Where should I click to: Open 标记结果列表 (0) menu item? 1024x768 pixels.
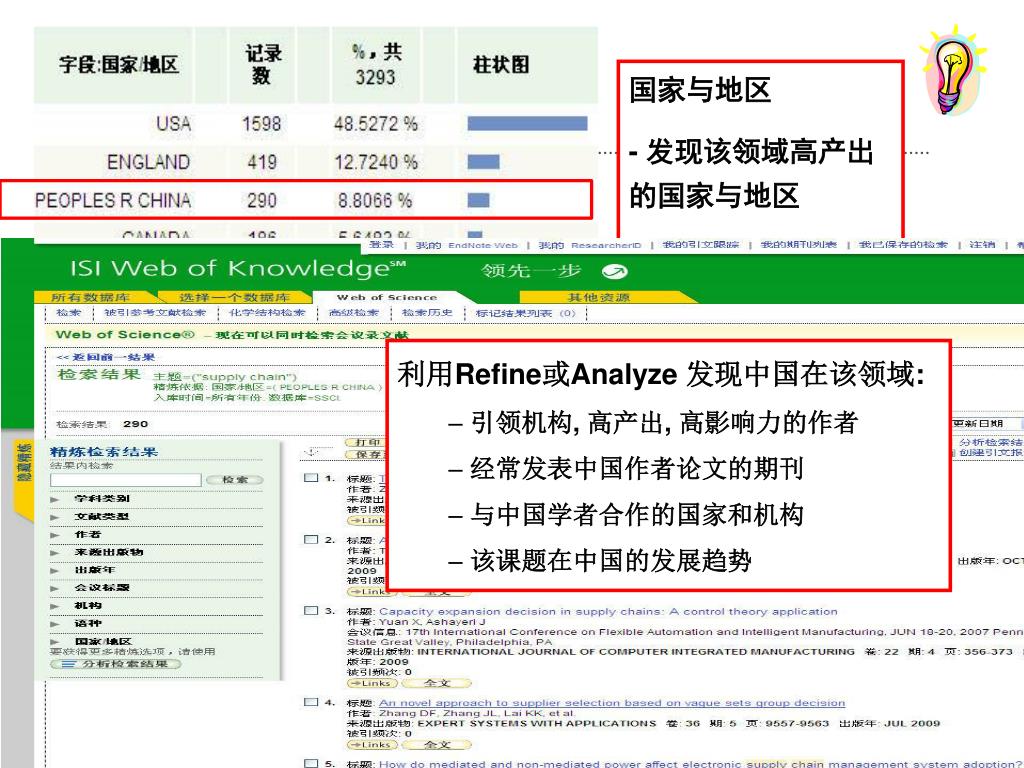tap(526, 313)
